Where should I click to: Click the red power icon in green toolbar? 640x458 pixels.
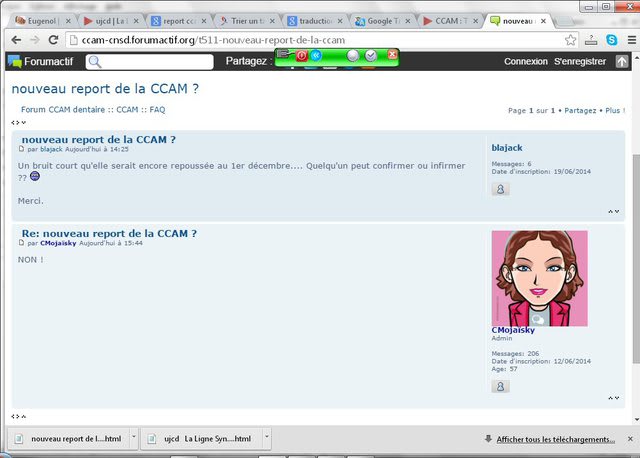point(301,55)
